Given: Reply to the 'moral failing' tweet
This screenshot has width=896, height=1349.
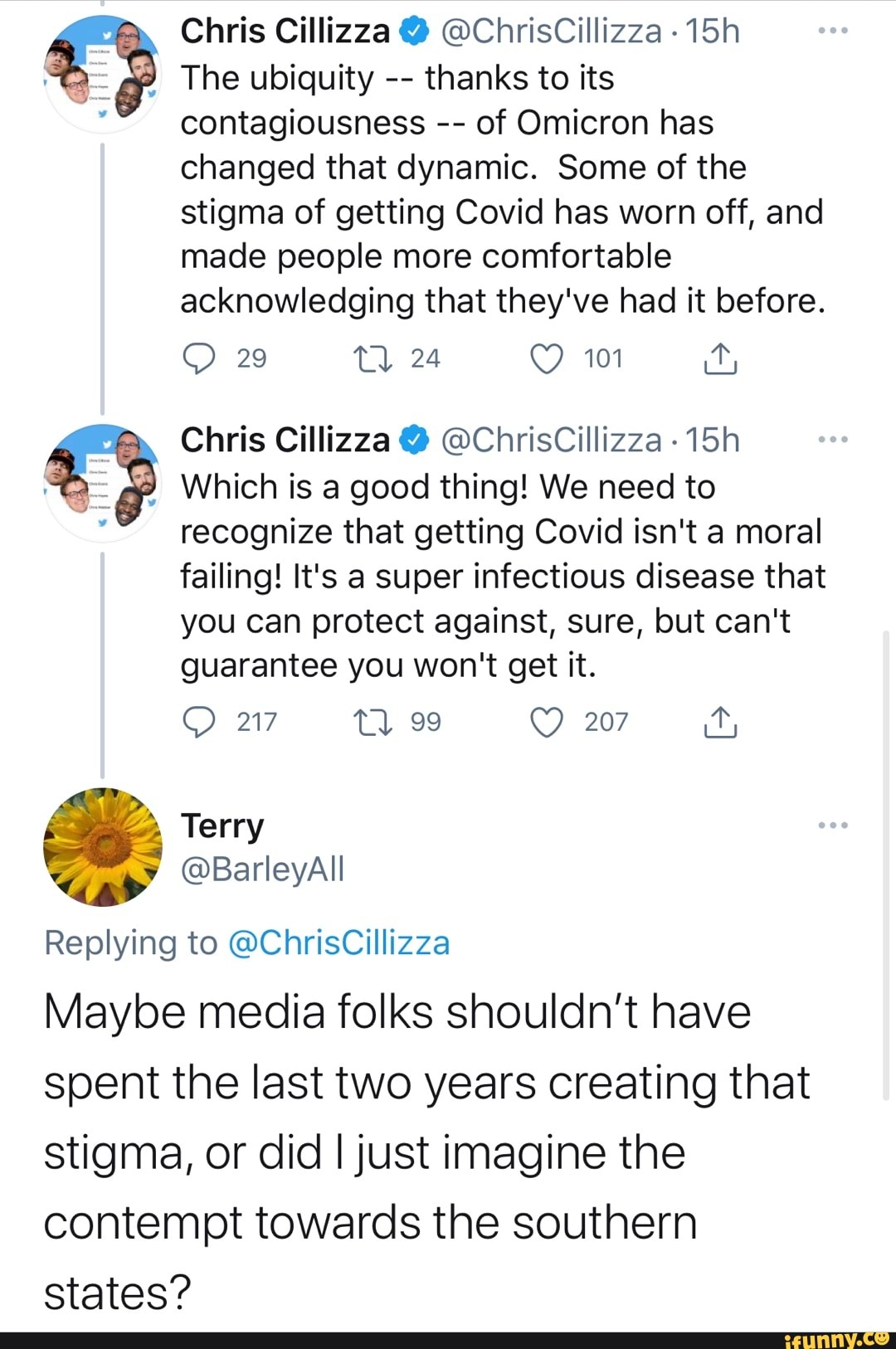Looking at the screenshot, I should click(x=199, y=723).
